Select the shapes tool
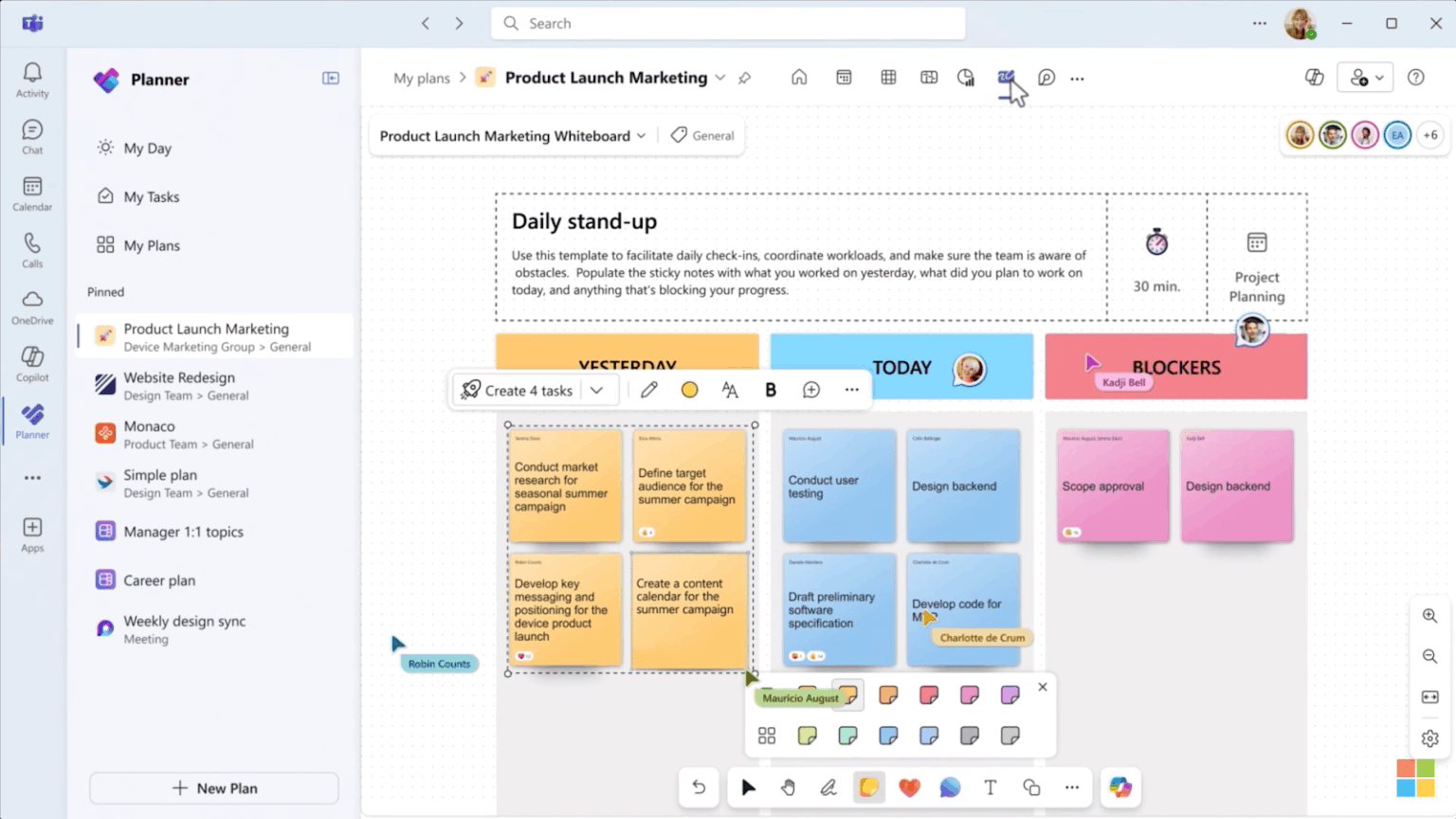 [1030, 787]
